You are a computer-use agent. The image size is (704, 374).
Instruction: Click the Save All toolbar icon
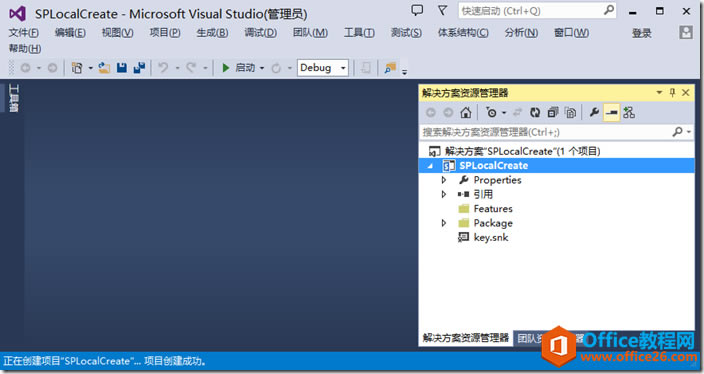[x=139, y=68]
